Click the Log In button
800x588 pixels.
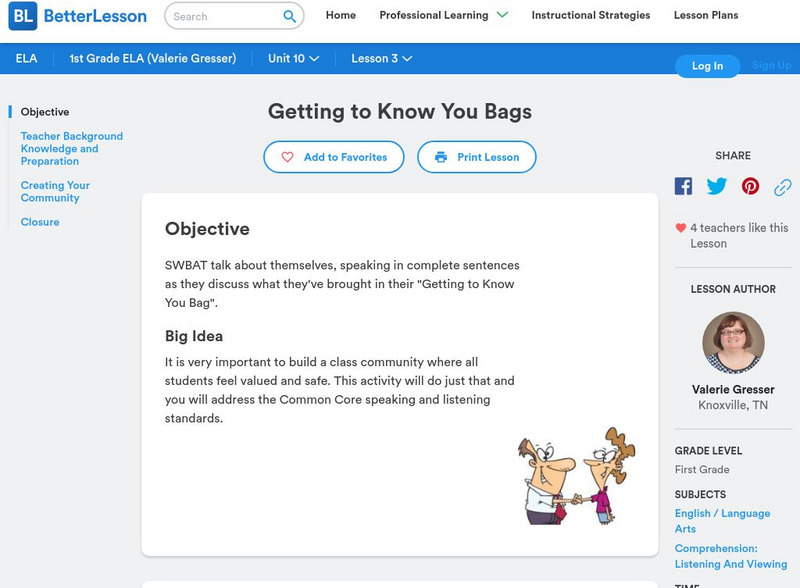click(707, 66)
